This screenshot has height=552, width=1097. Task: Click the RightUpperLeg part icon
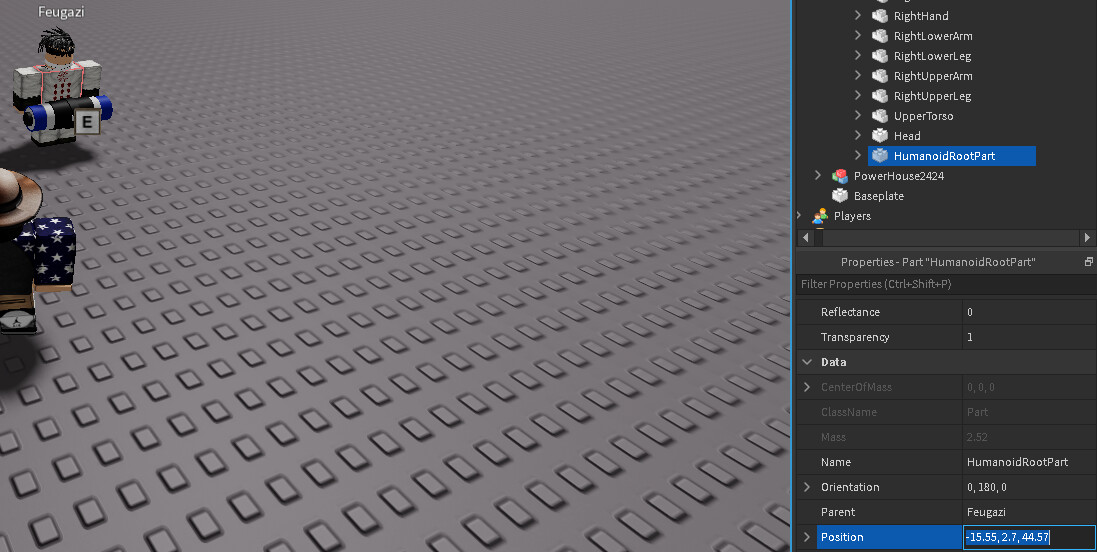click(880, 96)
